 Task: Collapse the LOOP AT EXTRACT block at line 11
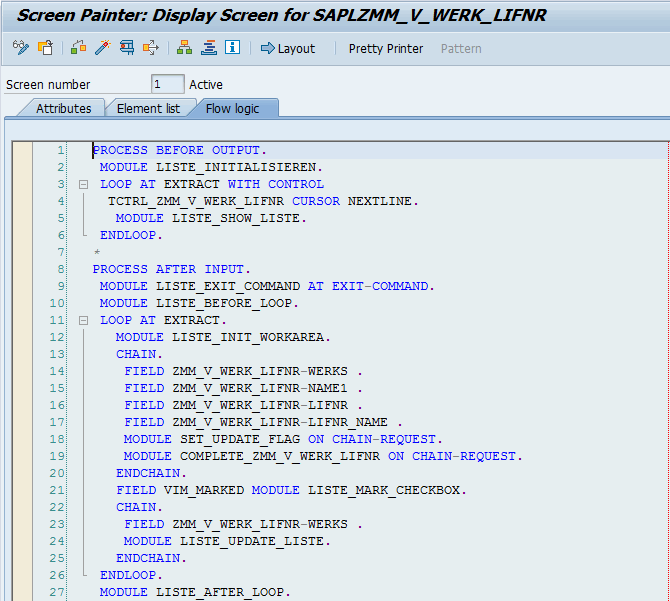pyautogui.click(x=83, y=320)
